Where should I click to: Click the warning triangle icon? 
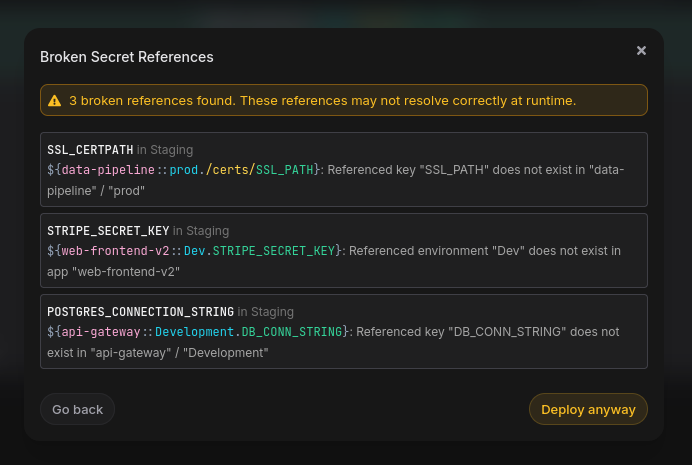coord(55,101)
